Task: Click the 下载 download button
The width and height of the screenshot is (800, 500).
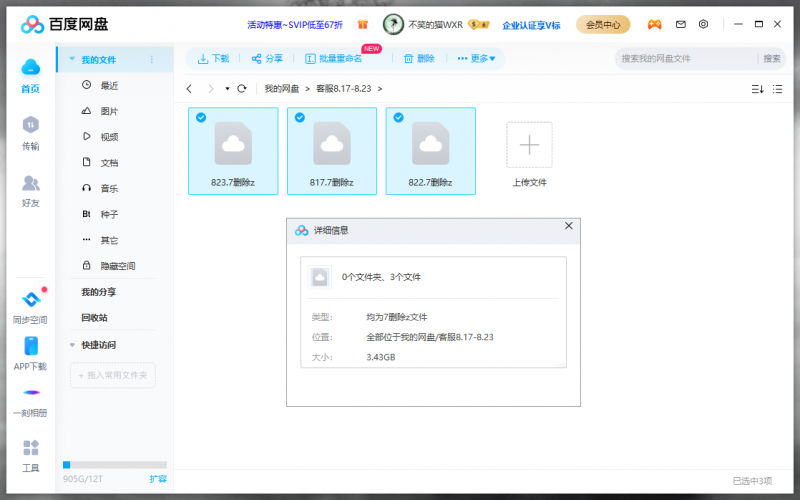Action: 213,59
